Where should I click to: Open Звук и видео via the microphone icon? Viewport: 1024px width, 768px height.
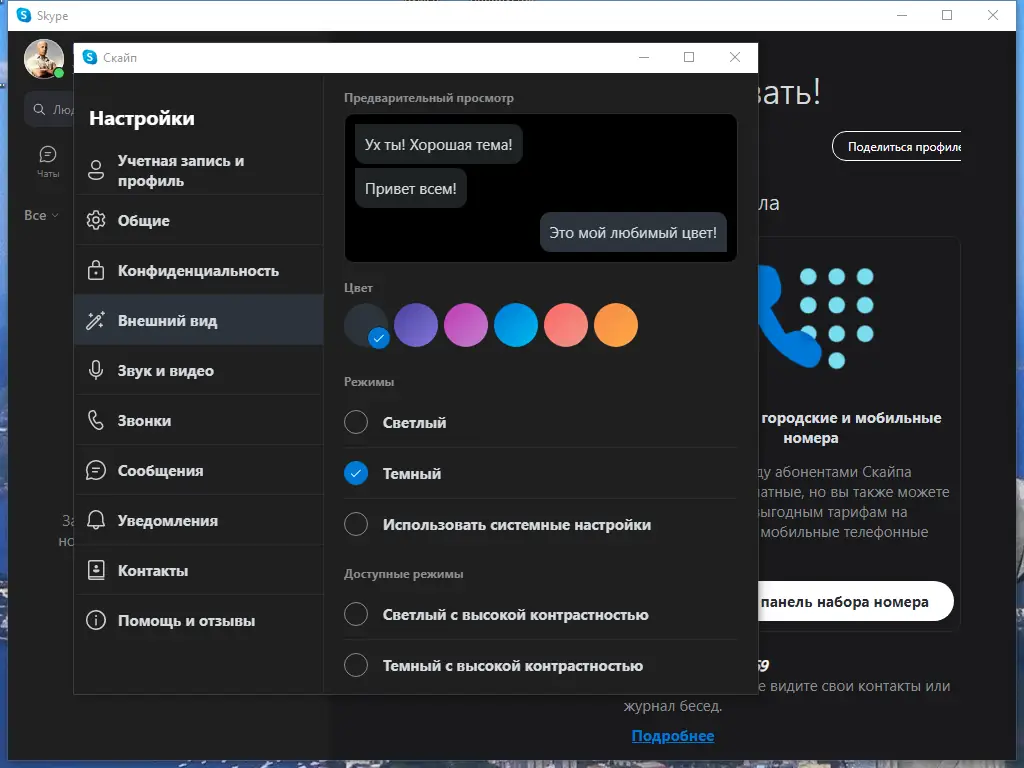point(98,370)
